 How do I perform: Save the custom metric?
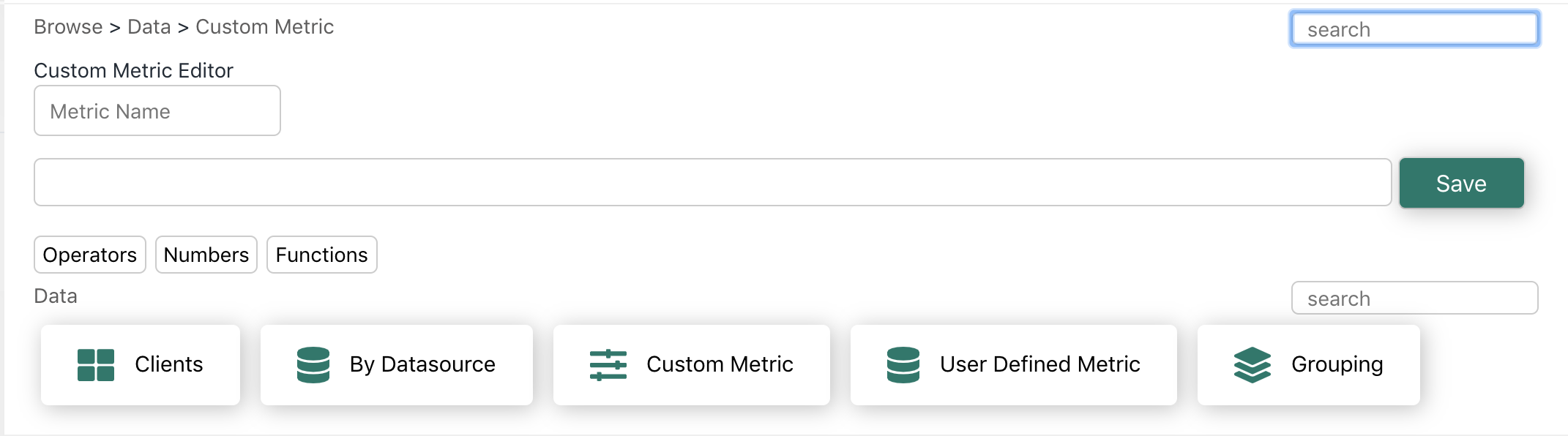[1462, 183]
